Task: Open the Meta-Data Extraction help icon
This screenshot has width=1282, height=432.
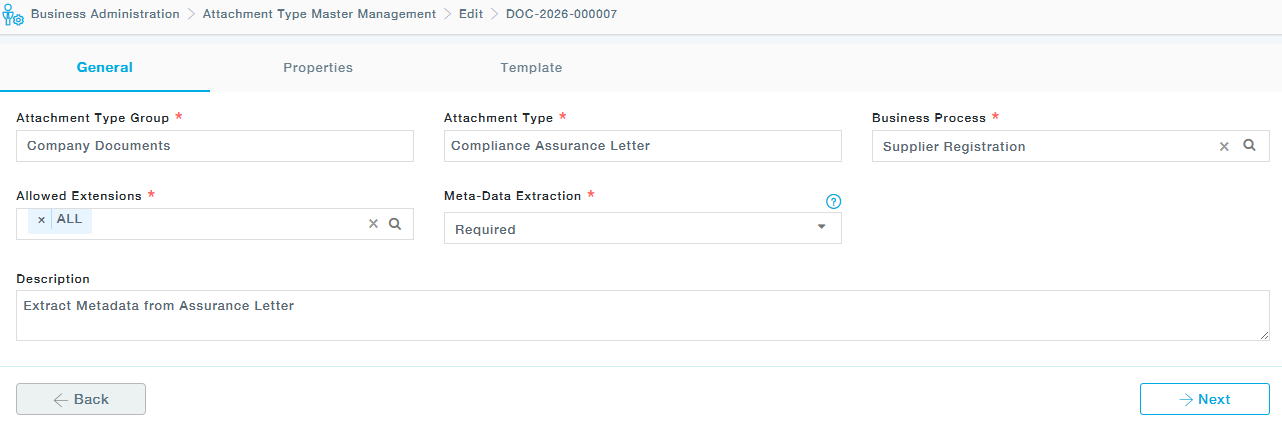Action: point(834,201)
